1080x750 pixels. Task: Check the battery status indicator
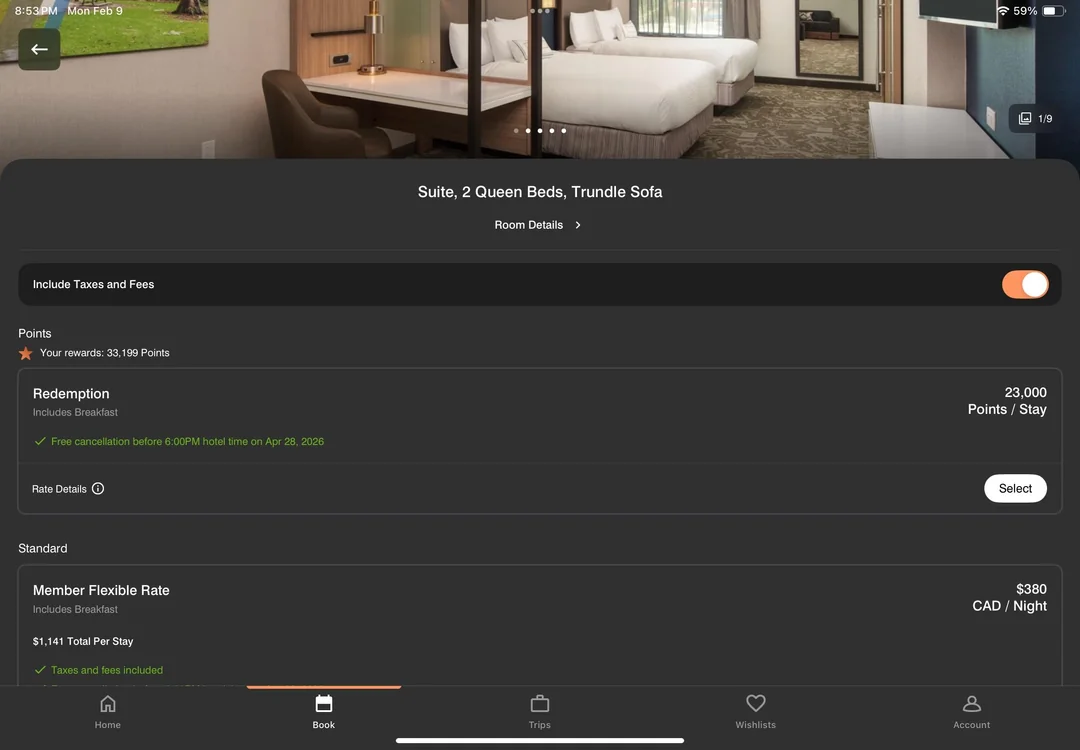[x=1053, y=11]
